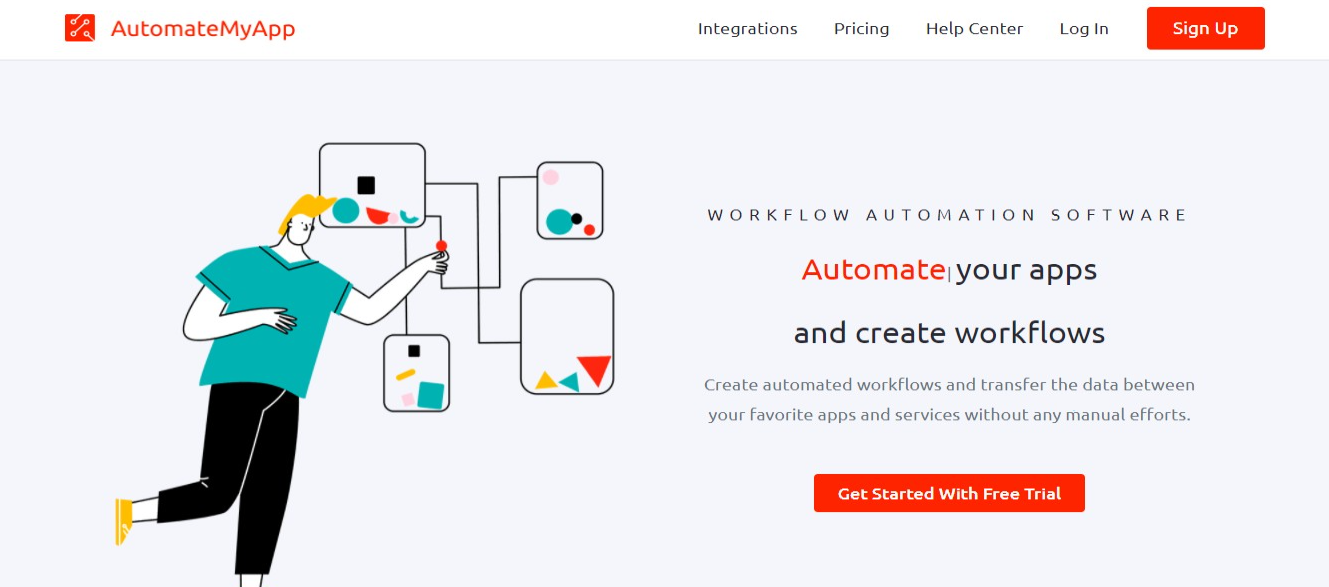Click the Workflow Automation Software tagline
This screenshot has width=1329, height=587.
(948, 215)
